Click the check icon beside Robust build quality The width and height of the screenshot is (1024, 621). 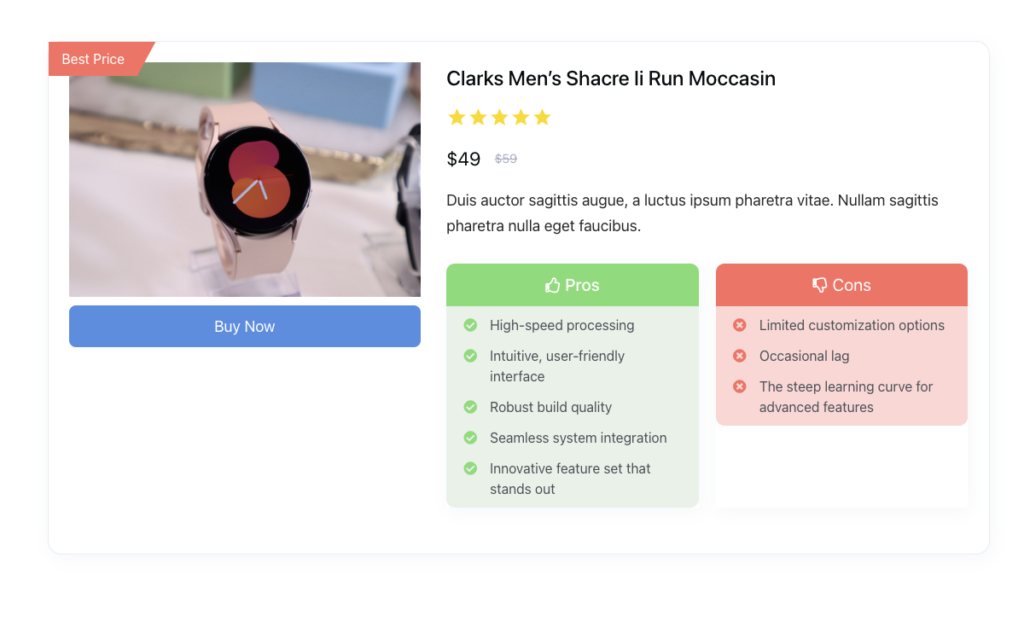[470, 407]
